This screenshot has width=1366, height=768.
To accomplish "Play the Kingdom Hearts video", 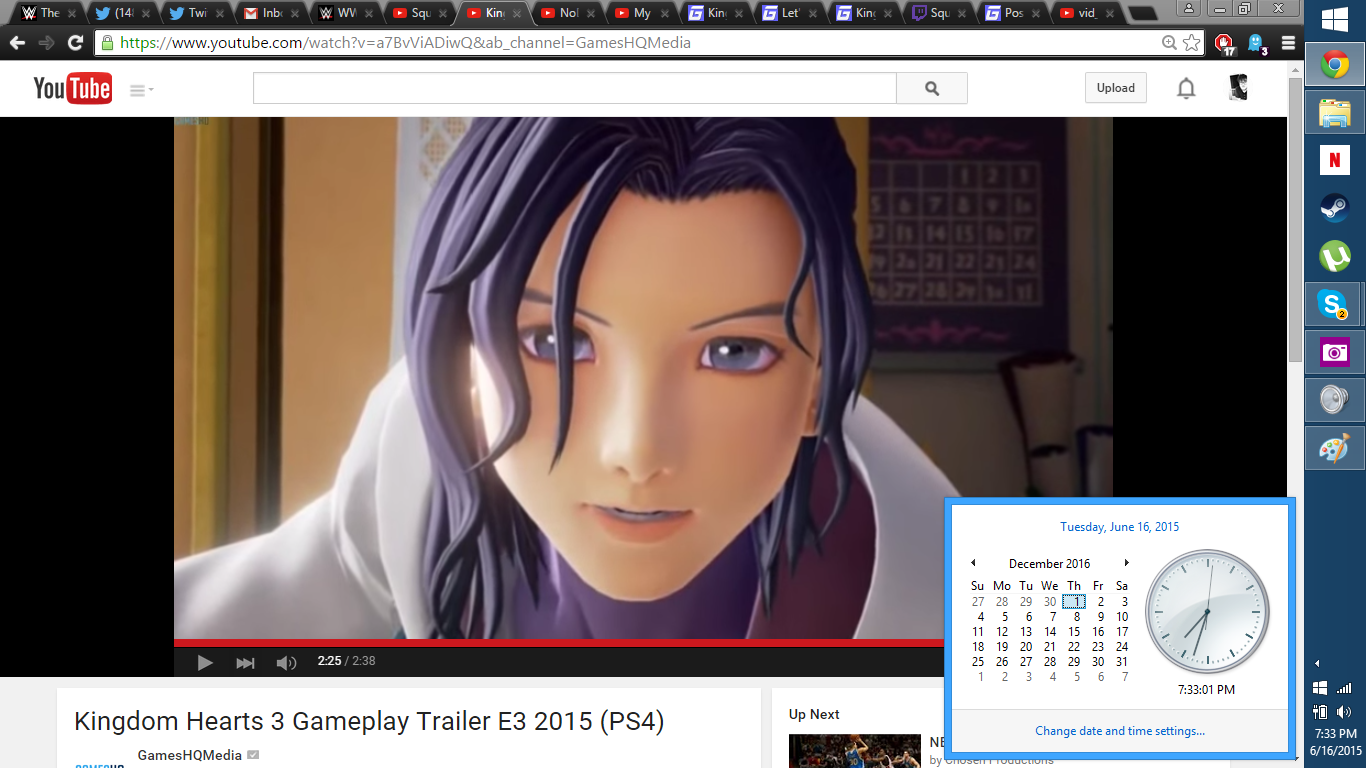I will click(205, 662).
